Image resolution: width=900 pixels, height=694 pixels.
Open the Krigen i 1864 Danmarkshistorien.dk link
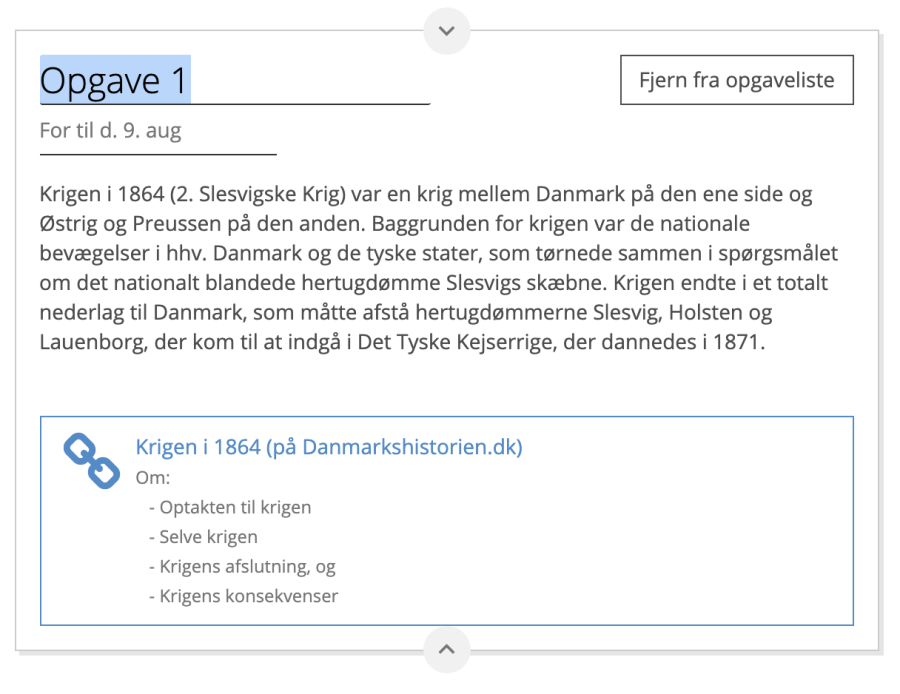[x=329, y=447]
